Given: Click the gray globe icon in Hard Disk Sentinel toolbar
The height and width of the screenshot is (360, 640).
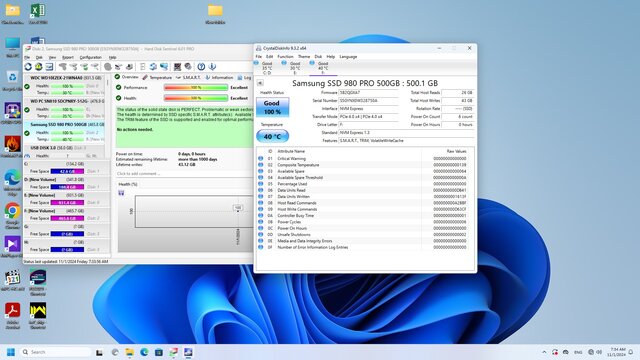Looking at the screenshot, I should click(108, 67).
